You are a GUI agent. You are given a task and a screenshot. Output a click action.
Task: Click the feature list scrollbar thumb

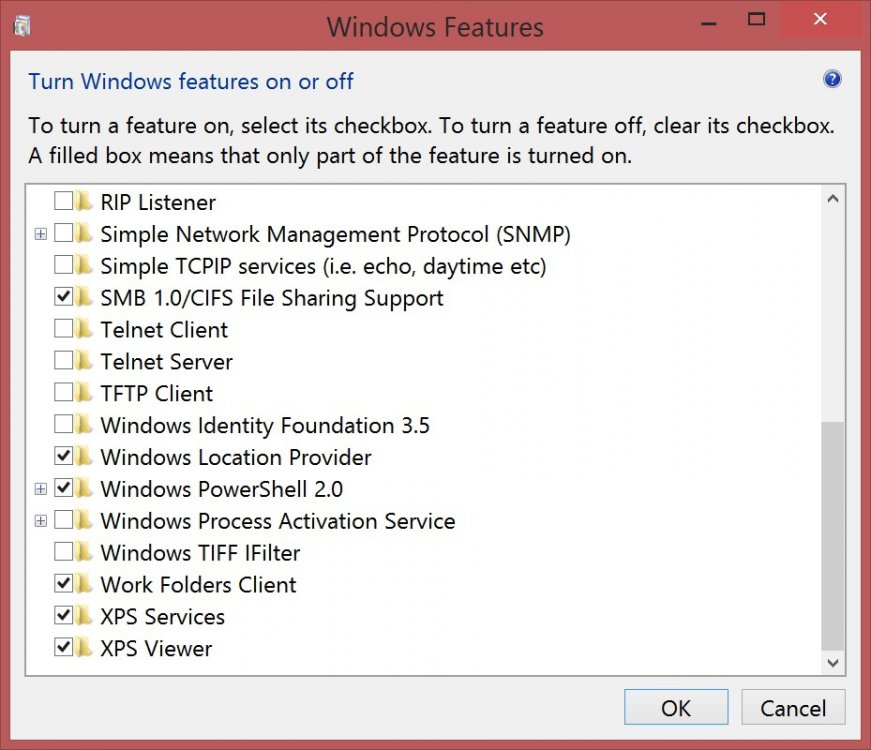tap(833, 536)
